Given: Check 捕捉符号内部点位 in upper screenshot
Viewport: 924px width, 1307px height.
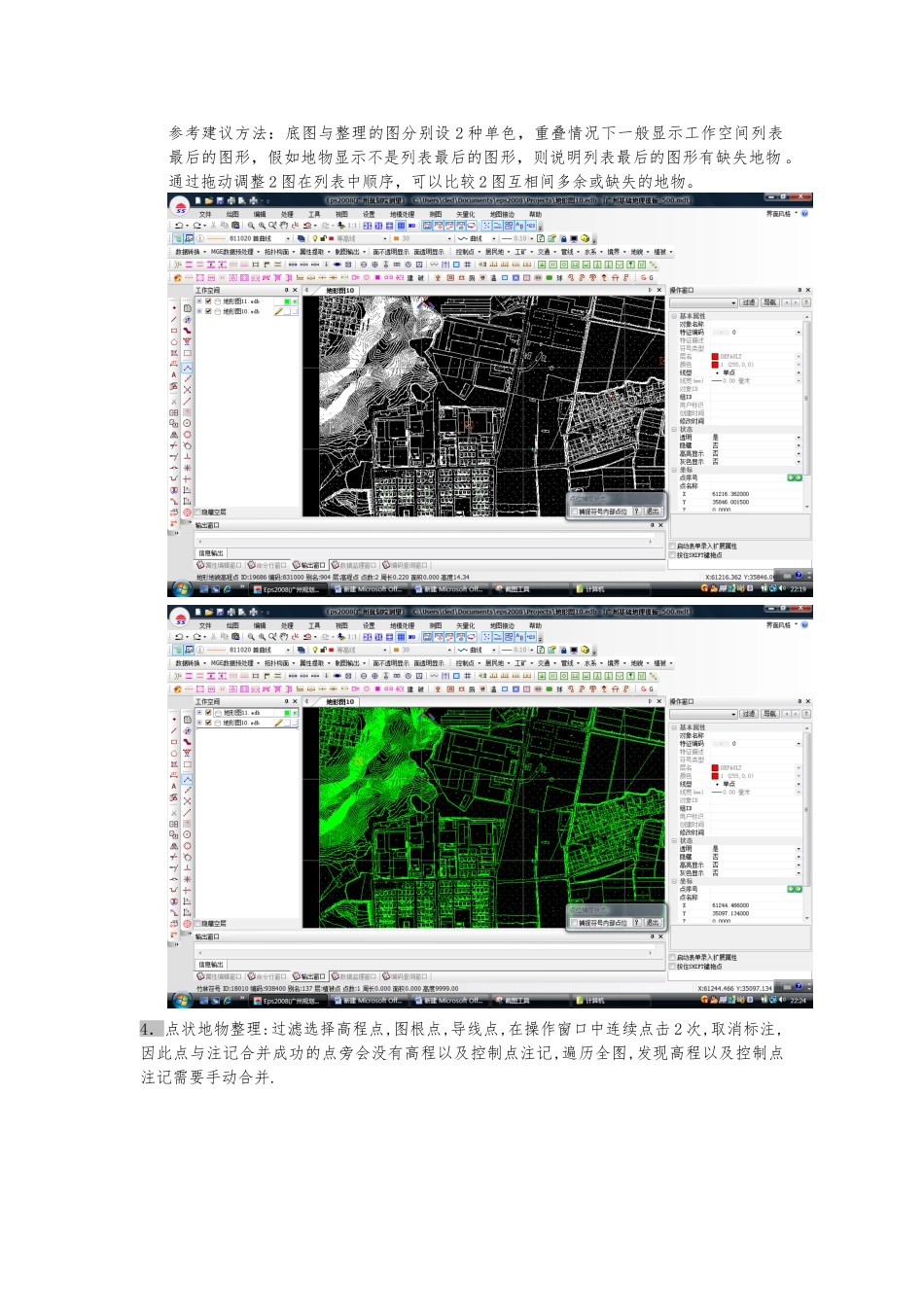Looking at the screenshot, I should pos(574,512).
